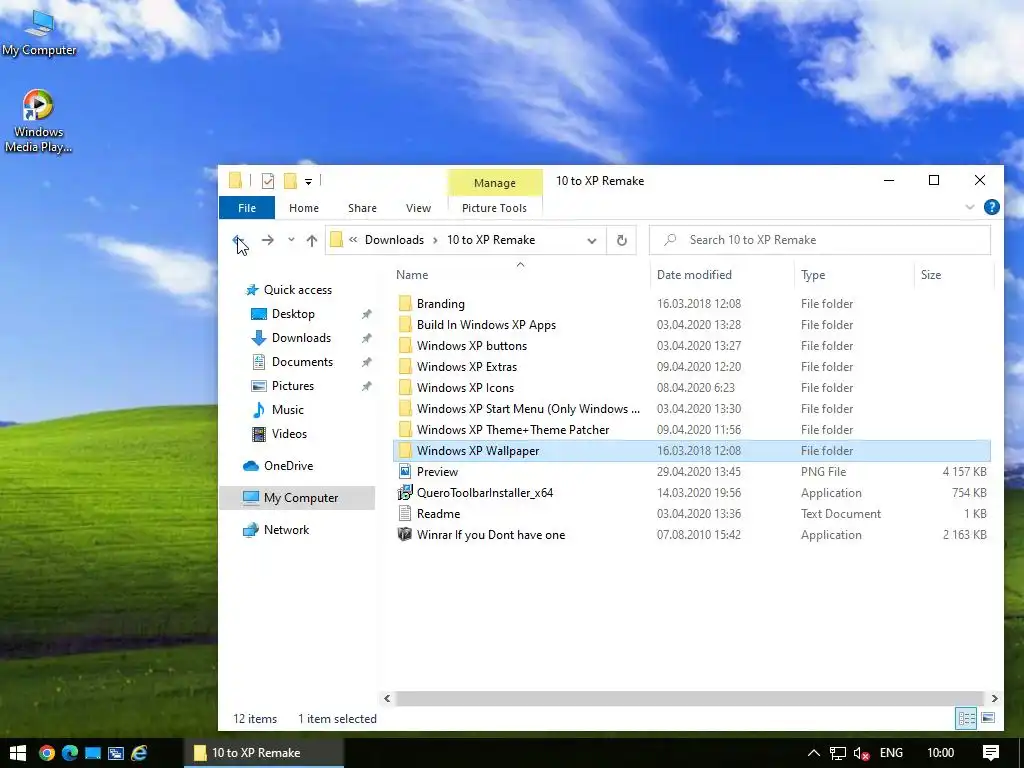The image size is (1024, 768).
Task: Switch to Large icons view layout
Action: tap(988, 718)
